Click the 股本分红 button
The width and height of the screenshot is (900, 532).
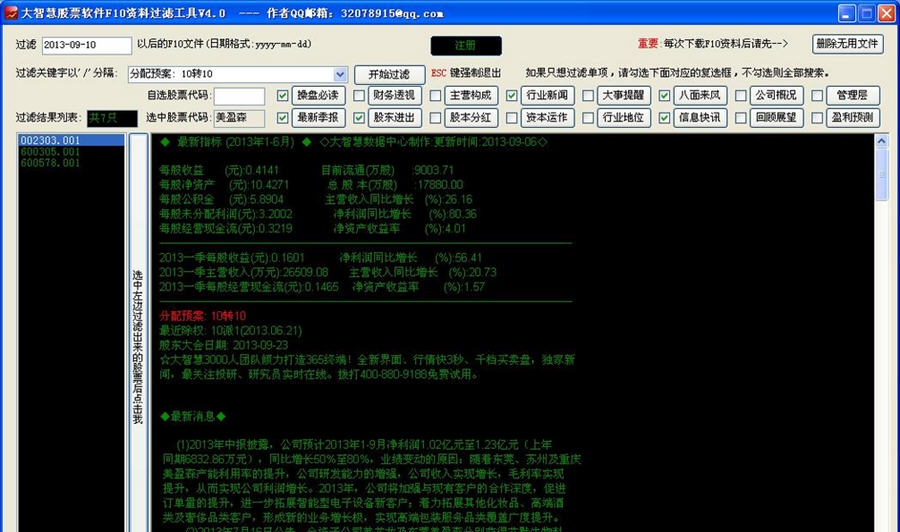tap(471, 118)
